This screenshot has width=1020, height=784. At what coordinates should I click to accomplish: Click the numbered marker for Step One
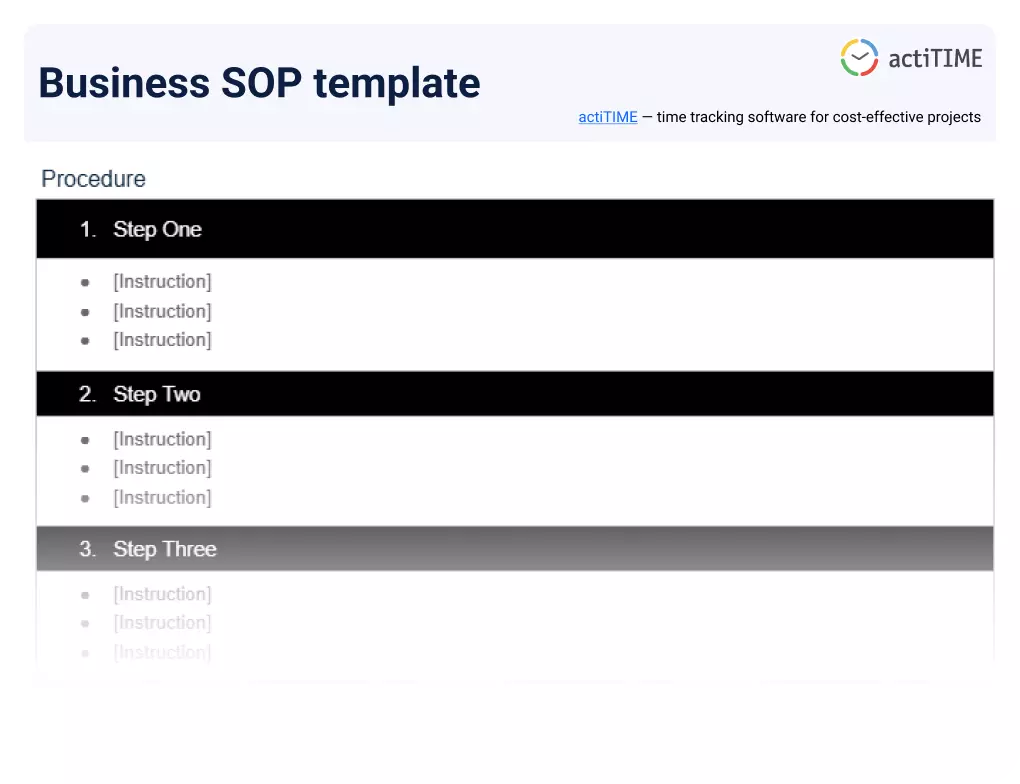[87, 229]
